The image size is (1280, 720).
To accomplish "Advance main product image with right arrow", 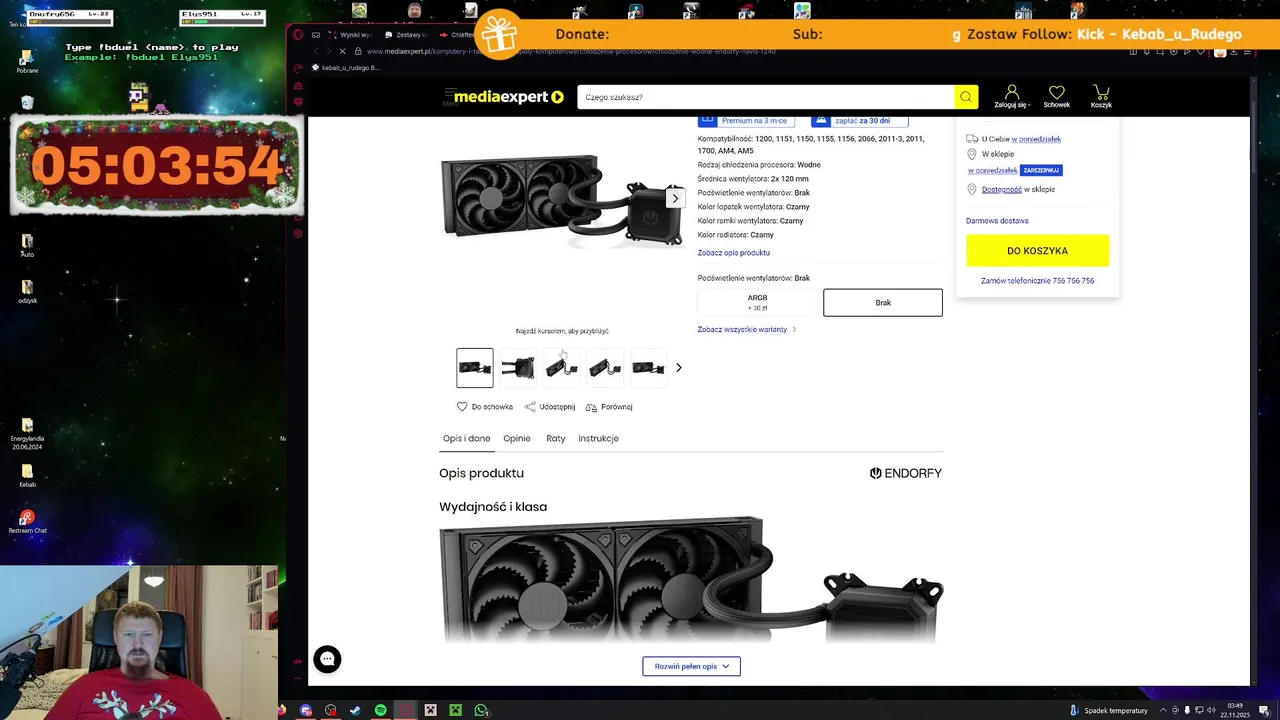I will tap(675, 198).
